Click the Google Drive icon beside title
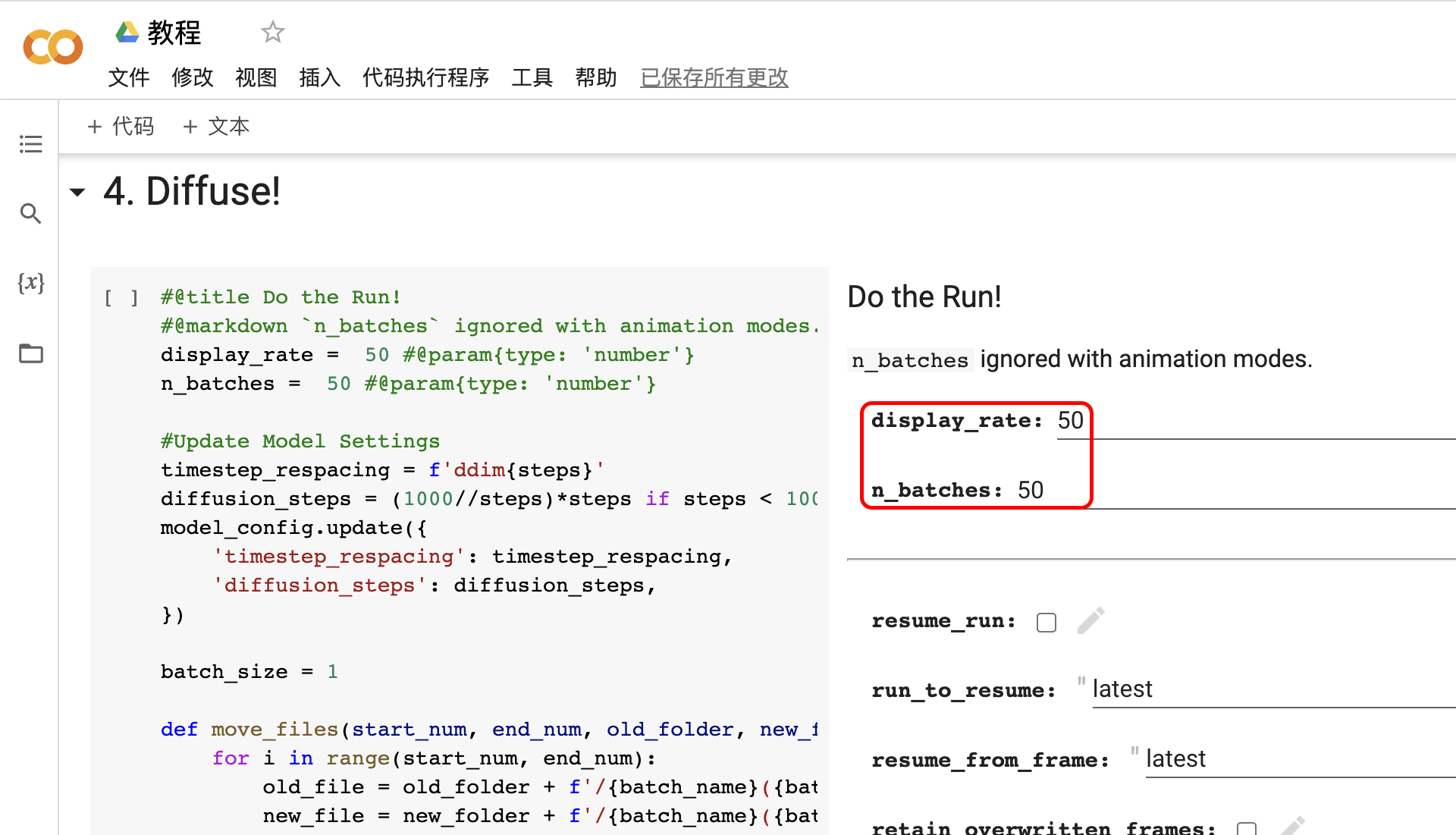1456x835 pixels. click(127, 32)
